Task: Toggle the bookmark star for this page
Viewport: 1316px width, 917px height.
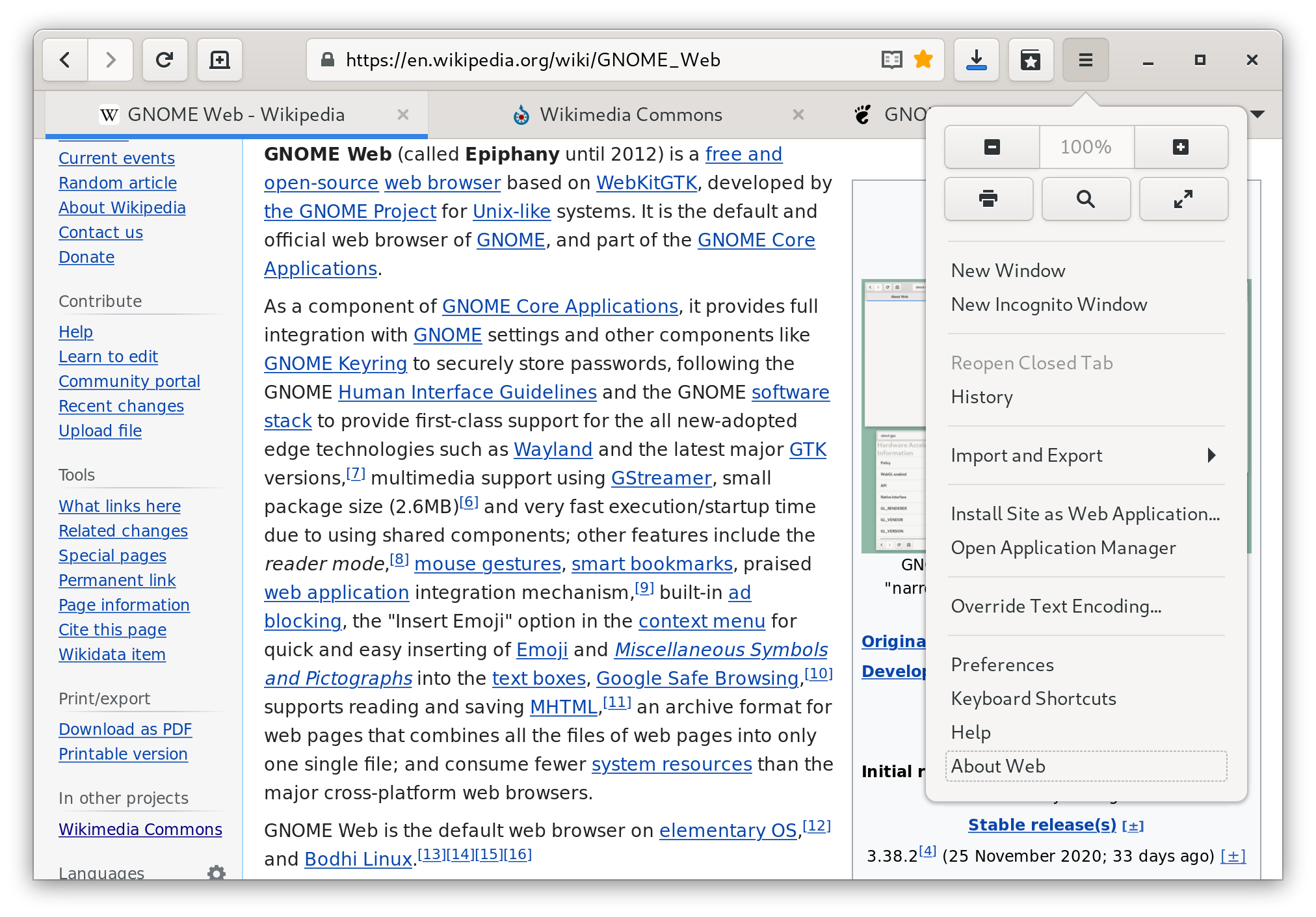Action: (x=923, y=60)
